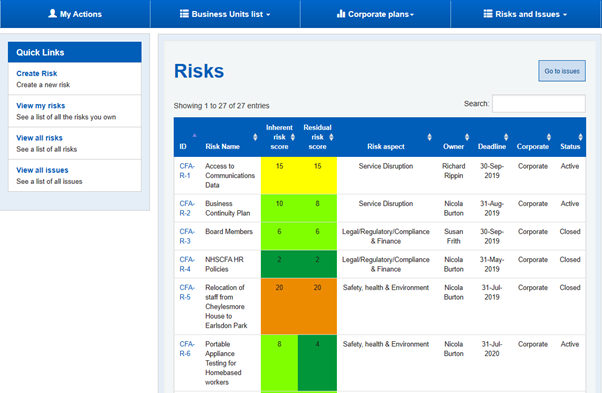This screenshot has height=393, width=602.
Task: Sort by Deadline using its sort arrows
Action: pos(506,137)
